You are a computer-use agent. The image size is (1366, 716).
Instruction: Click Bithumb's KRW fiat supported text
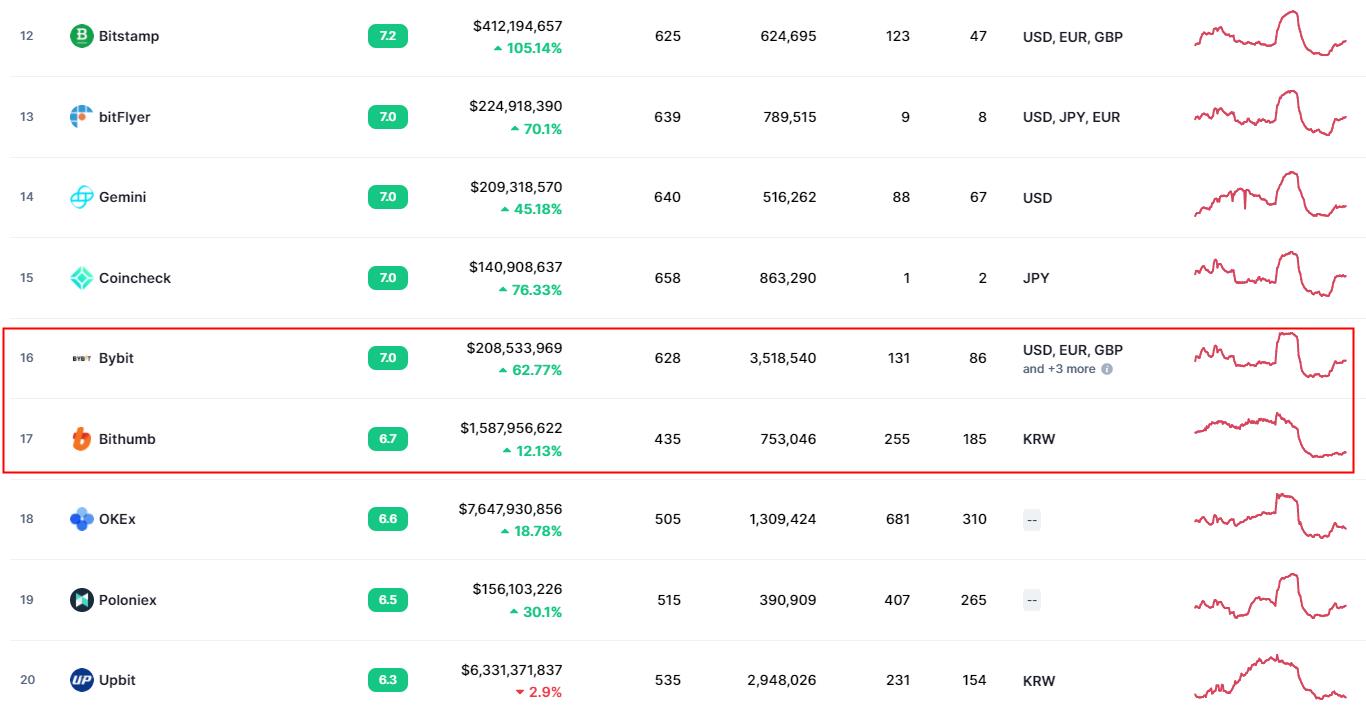point(1039,439)
